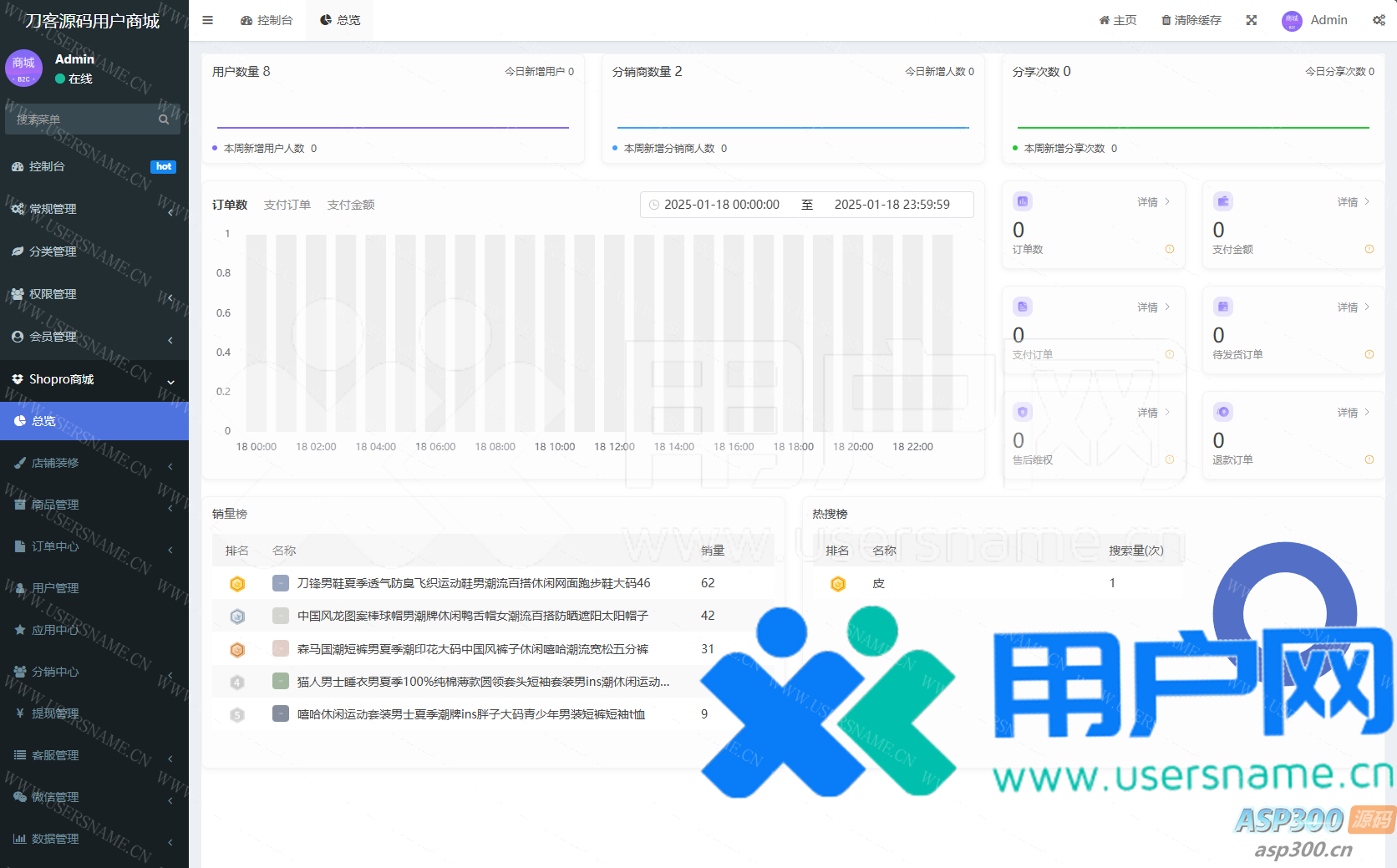
Task: Select the 订单数 chart option
Action: click(x=230, y=205)
